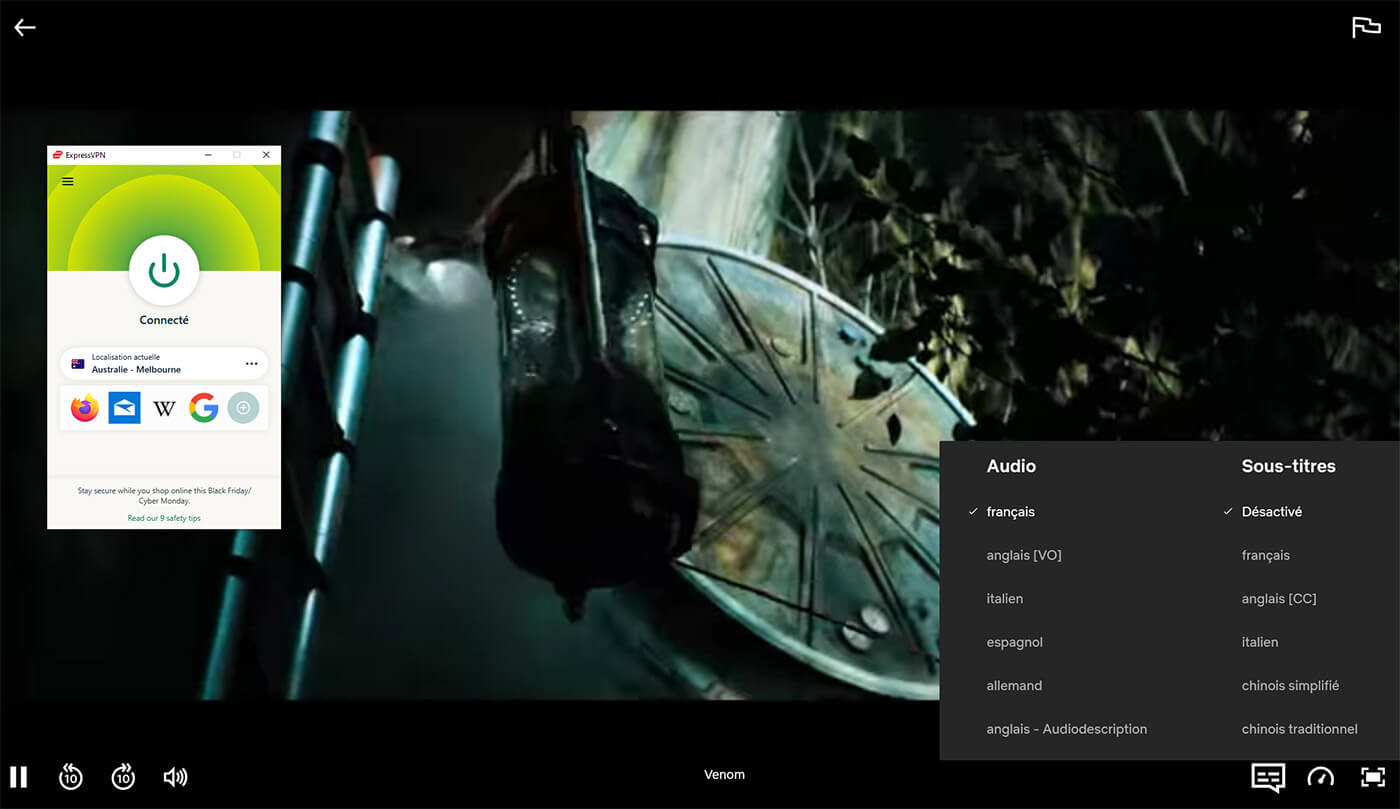Toggle the ExpressVPN power button
The image size is (1400, 809).
(x=164, y=270)
